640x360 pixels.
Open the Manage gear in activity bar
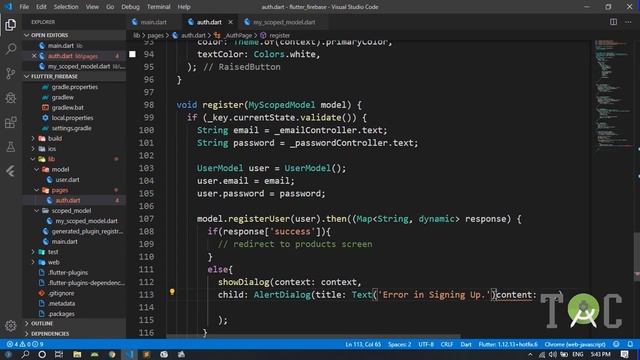pyautogui.click(x=11, y=325)
